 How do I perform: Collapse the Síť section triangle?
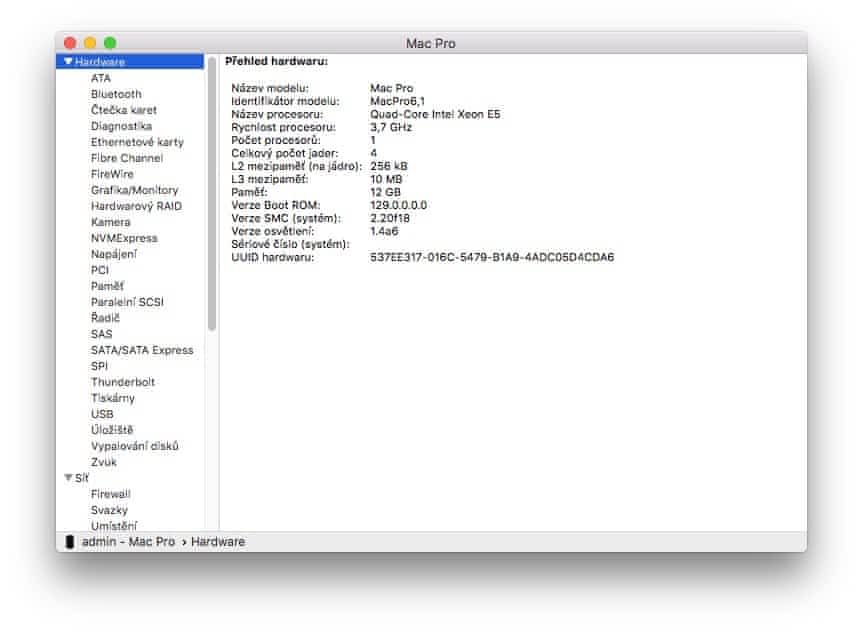click(68, 478)
